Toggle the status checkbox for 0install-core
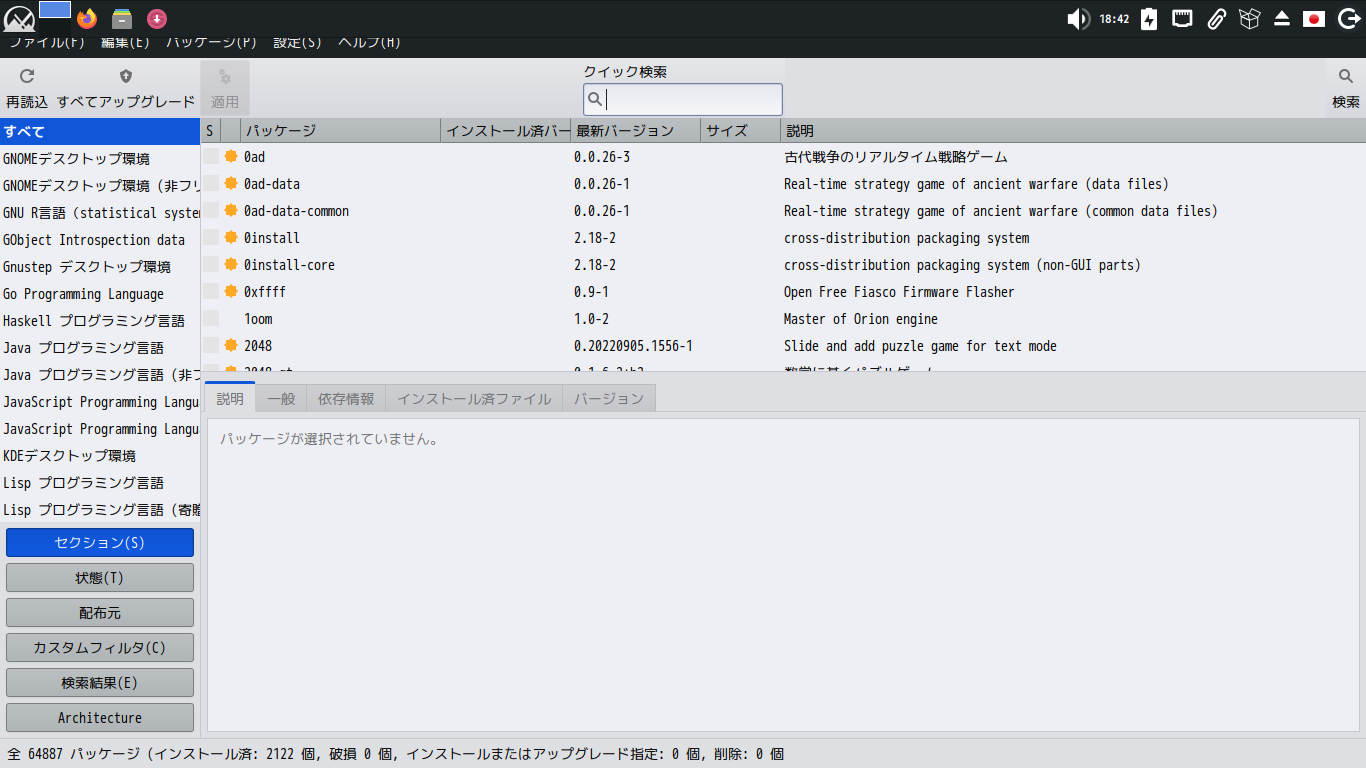Screen dimensions: 1366x768 pyautogui.click(x=211, y=265)
